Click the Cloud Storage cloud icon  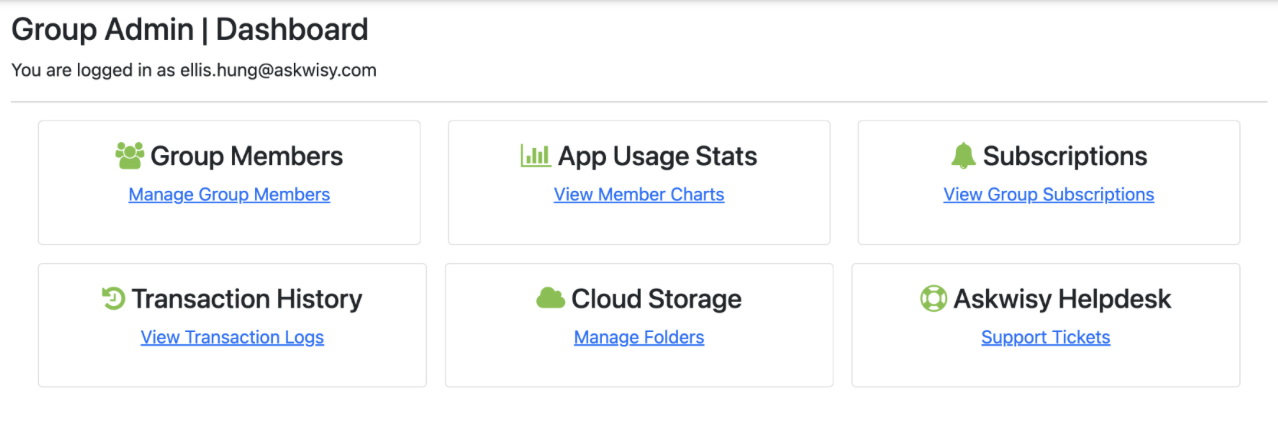[x=551, y=298]
